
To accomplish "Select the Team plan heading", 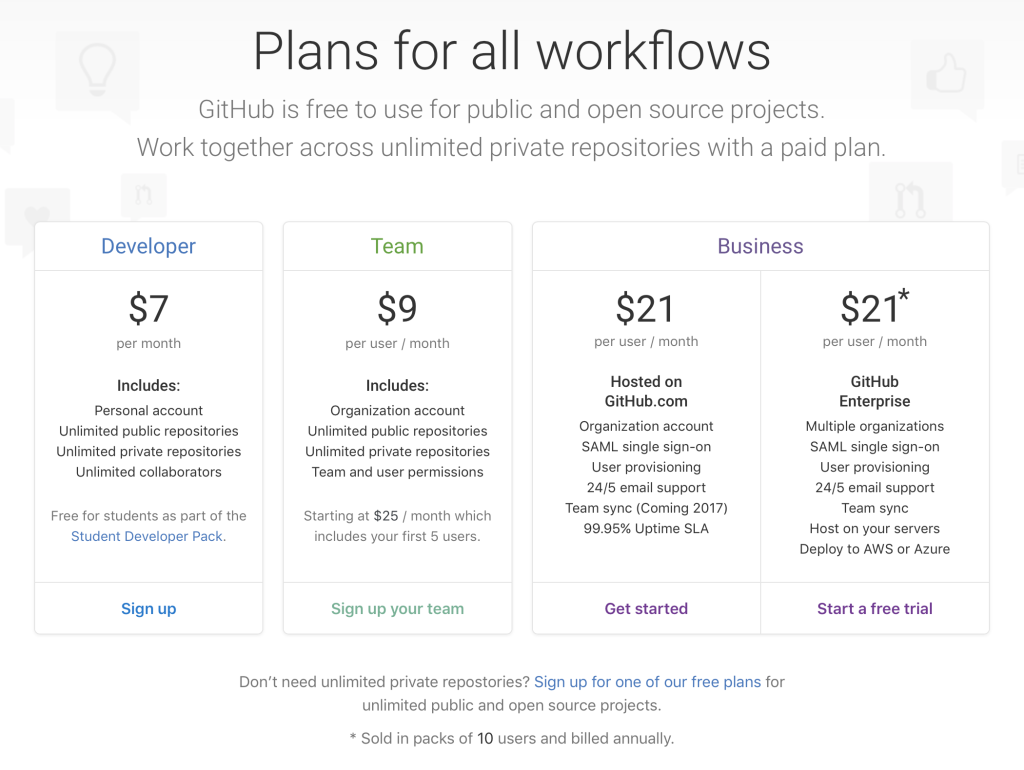I will 397,246.
